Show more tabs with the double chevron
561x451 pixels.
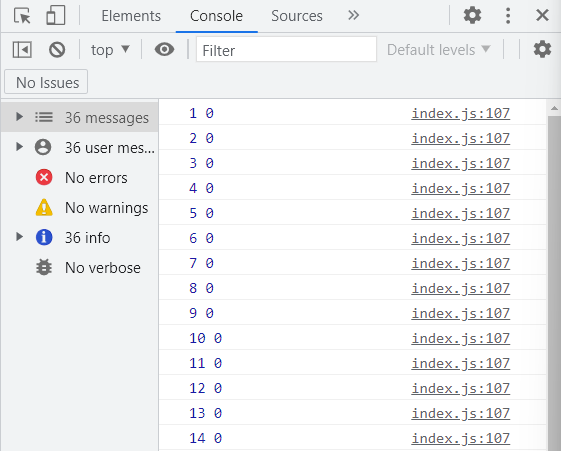click(x=353, y=15)
